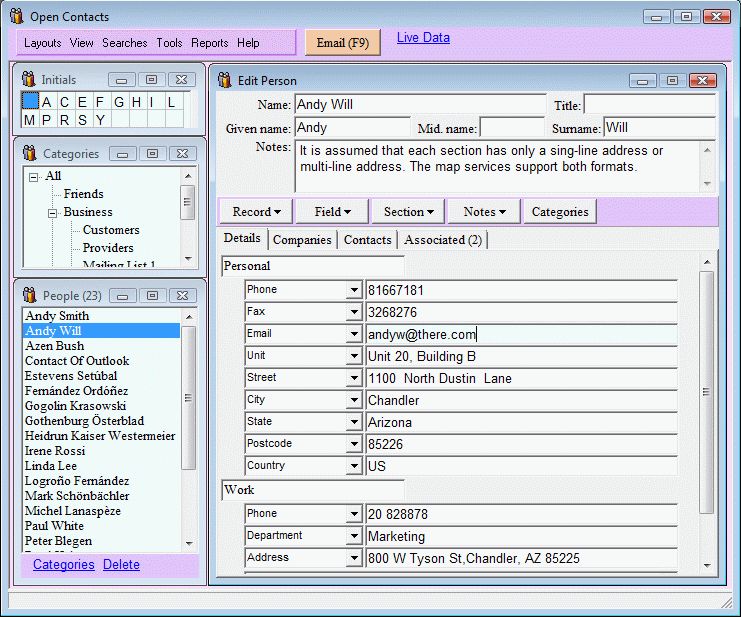
Task: Open the Notes dropdown menu
Action: click(484, 212)
